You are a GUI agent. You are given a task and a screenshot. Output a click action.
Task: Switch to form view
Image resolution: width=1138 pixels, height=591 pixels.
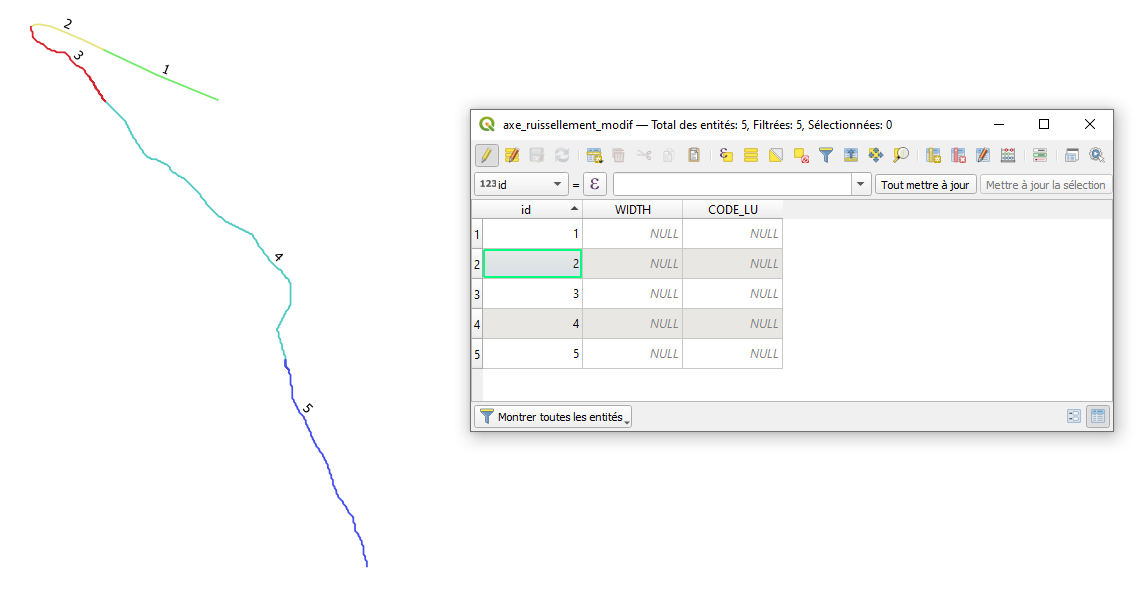click(x=1074, y=417)
